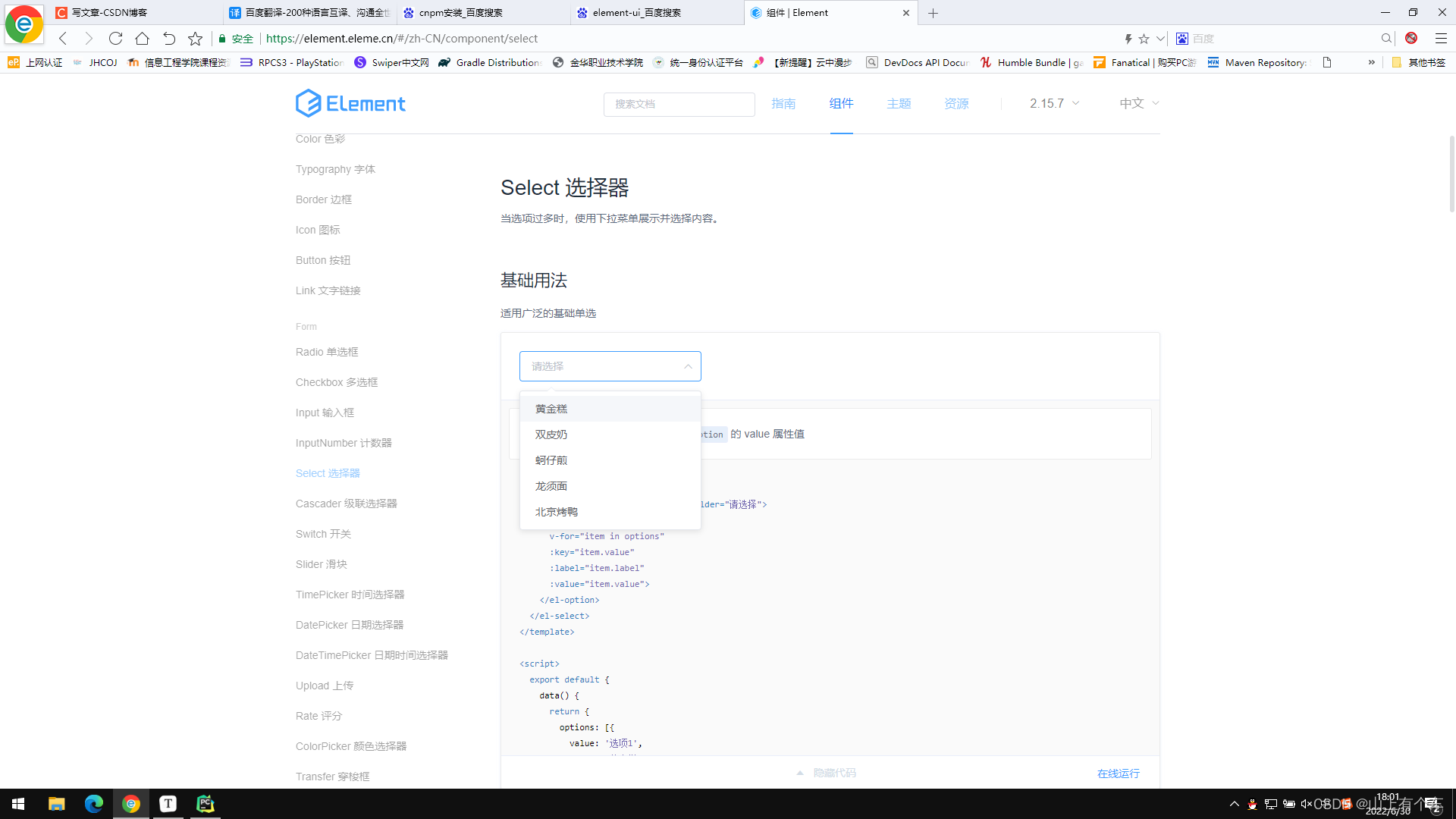
Task: Click the search magnifier icon in Baidu box
Action: coord(1386,39)
